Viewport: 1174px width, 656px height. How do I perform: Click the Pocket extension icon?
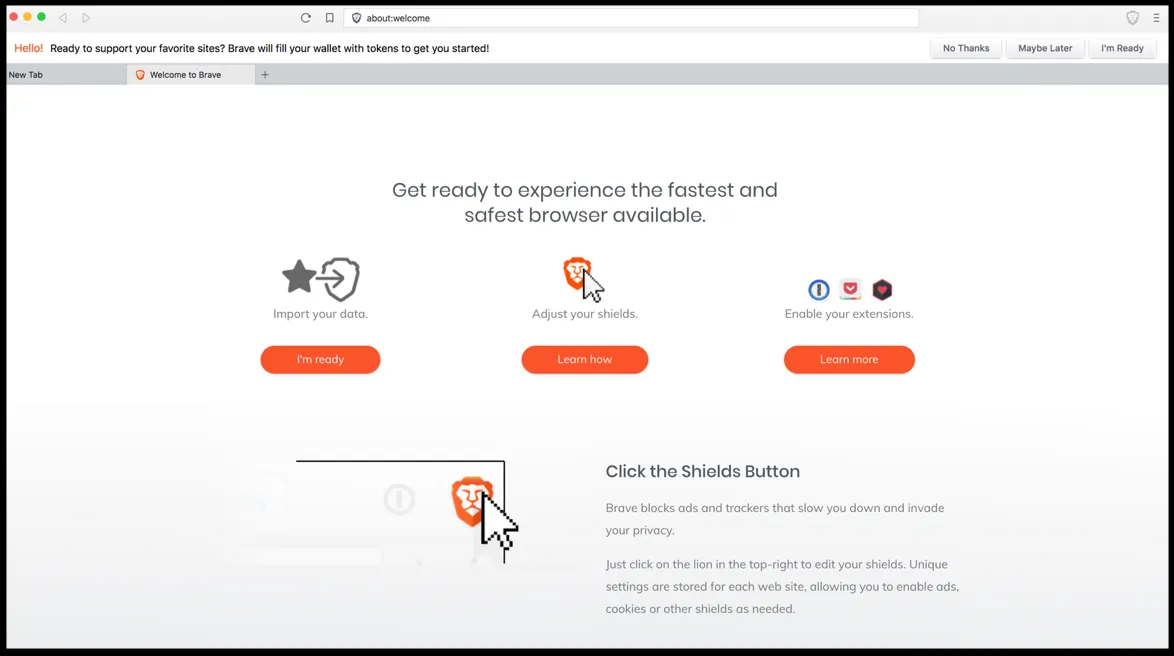851,289
